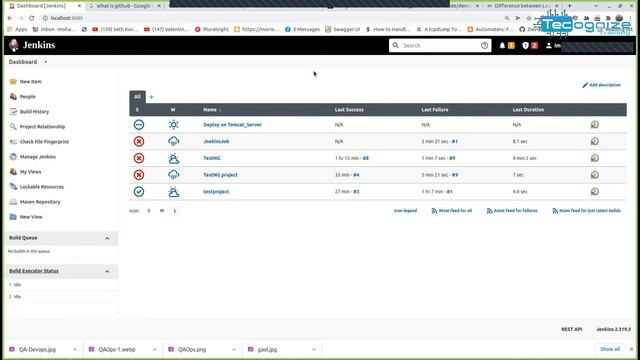The image size is (640, 360).
Task: Open Build History
Action: point(34,112)
